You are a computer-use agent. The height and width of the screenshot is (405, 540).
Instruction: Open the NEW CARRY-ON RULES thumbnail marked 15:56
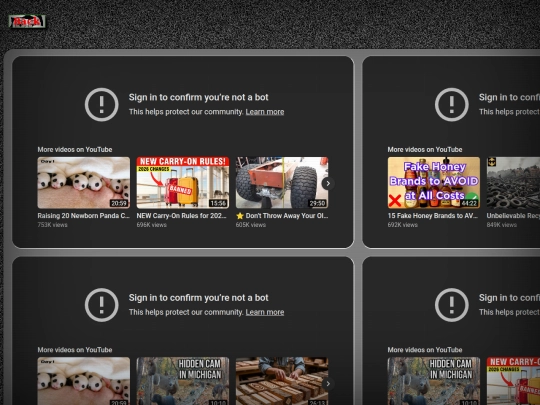(x=183, y=183)
